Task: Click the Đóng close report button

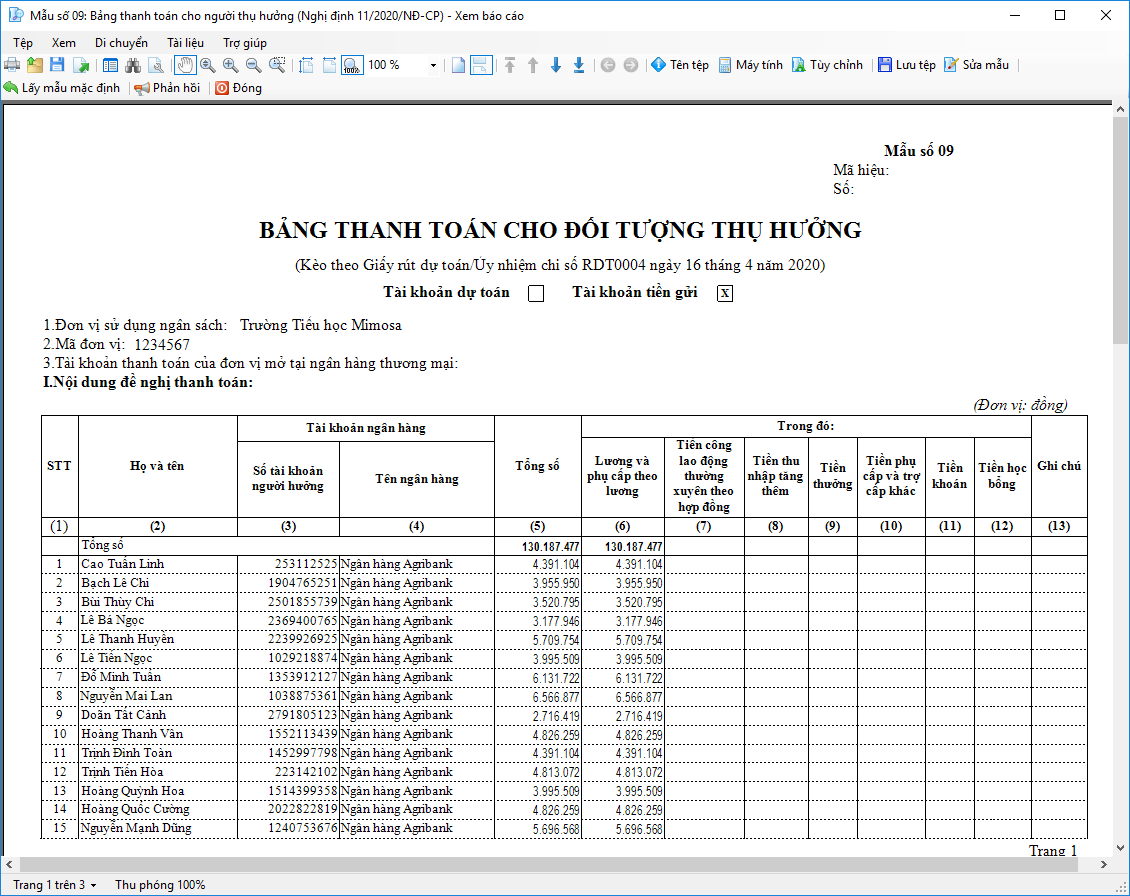Action: click(239, 88)
